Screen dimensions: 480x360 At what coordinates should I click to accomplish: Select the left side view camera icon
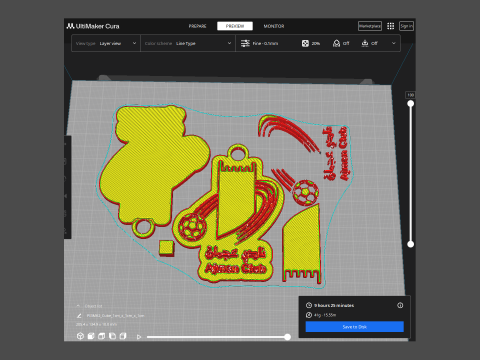(112, 336)
